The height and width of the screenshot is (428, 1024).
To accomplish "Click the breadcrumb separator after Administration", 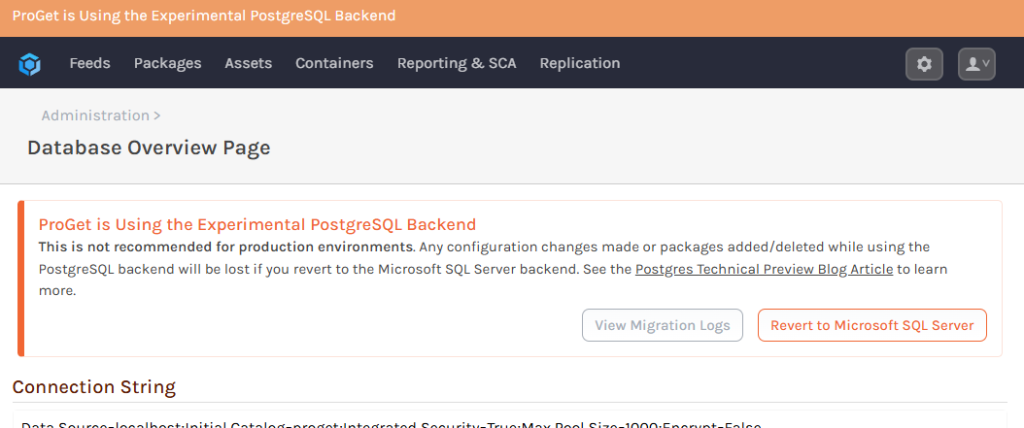I will tap(157, 116).
